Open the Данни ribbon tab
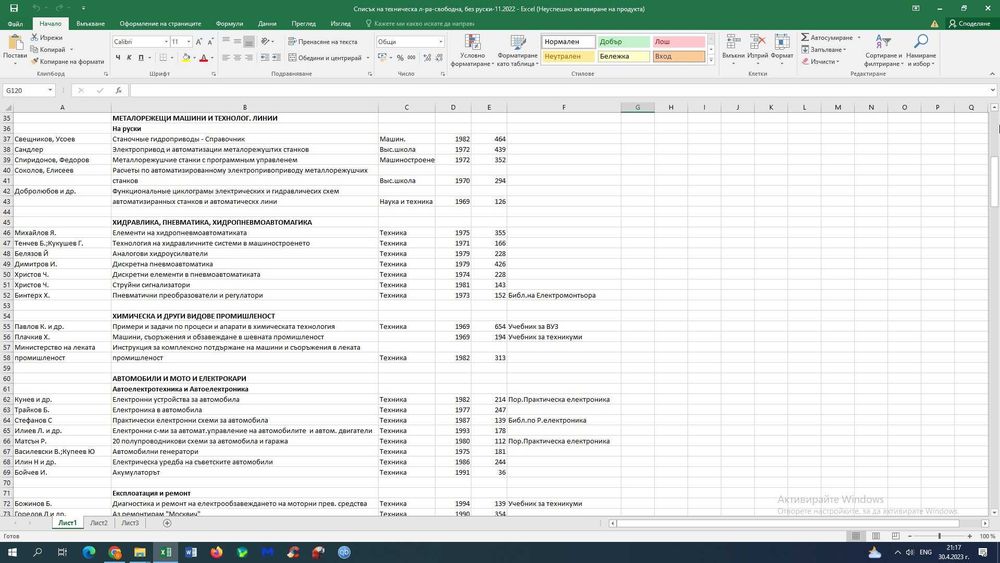 tap(267, 24)
